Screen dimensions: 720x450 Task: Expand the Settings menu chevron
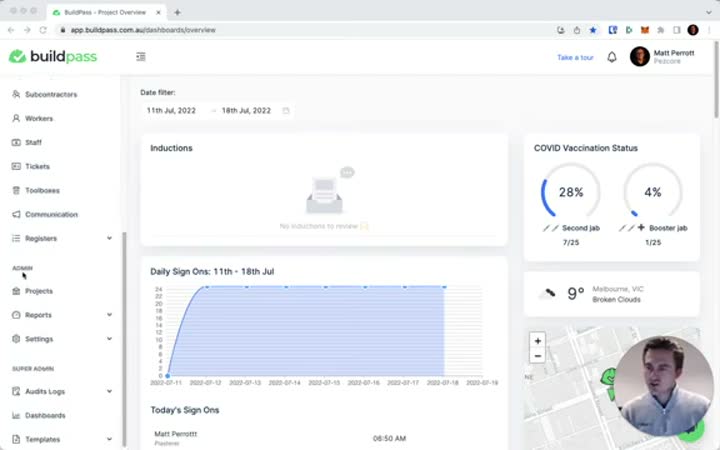(109, 338)
